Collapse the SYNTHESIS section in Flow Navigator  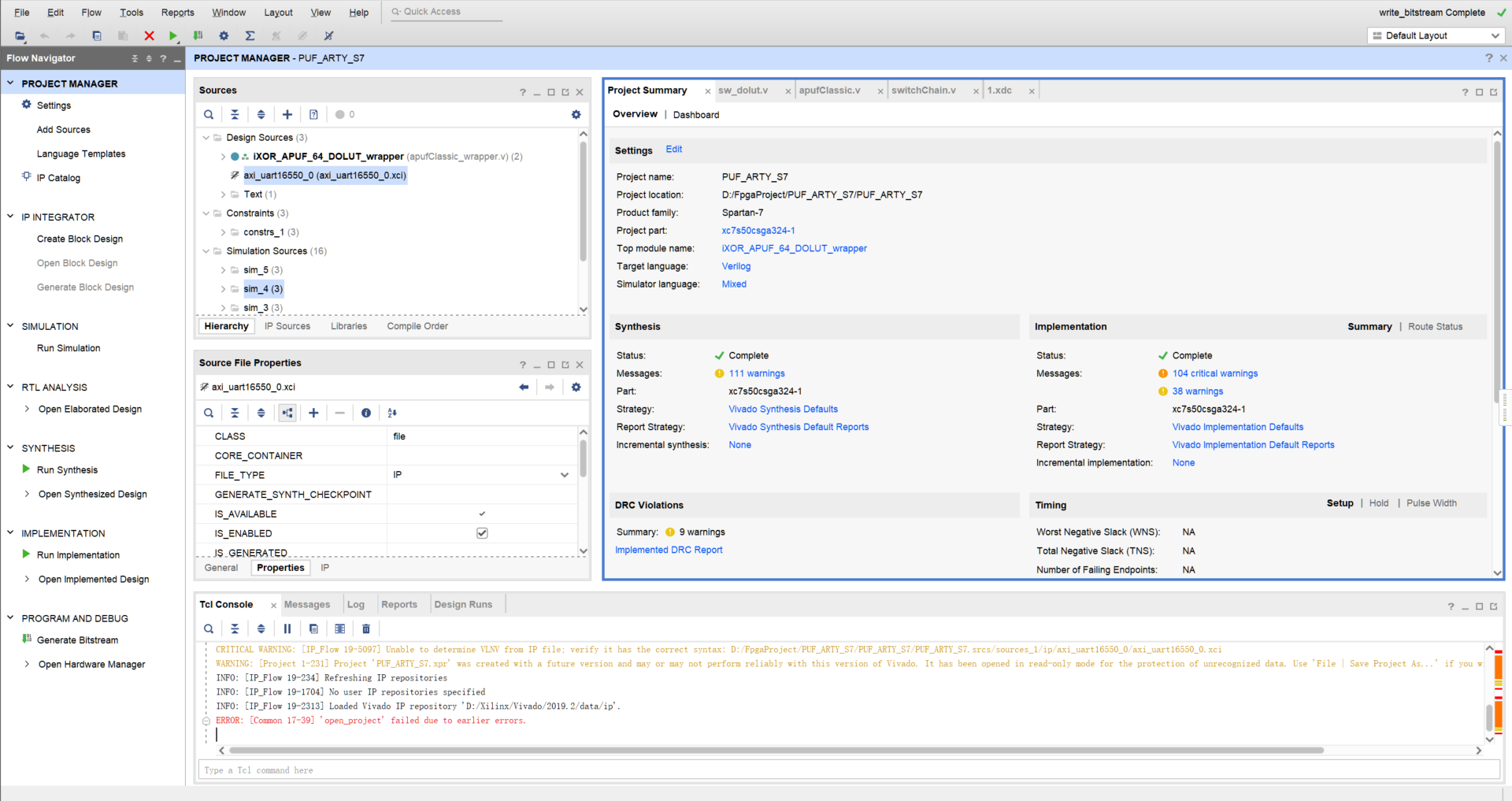click(x=10, y=447)
